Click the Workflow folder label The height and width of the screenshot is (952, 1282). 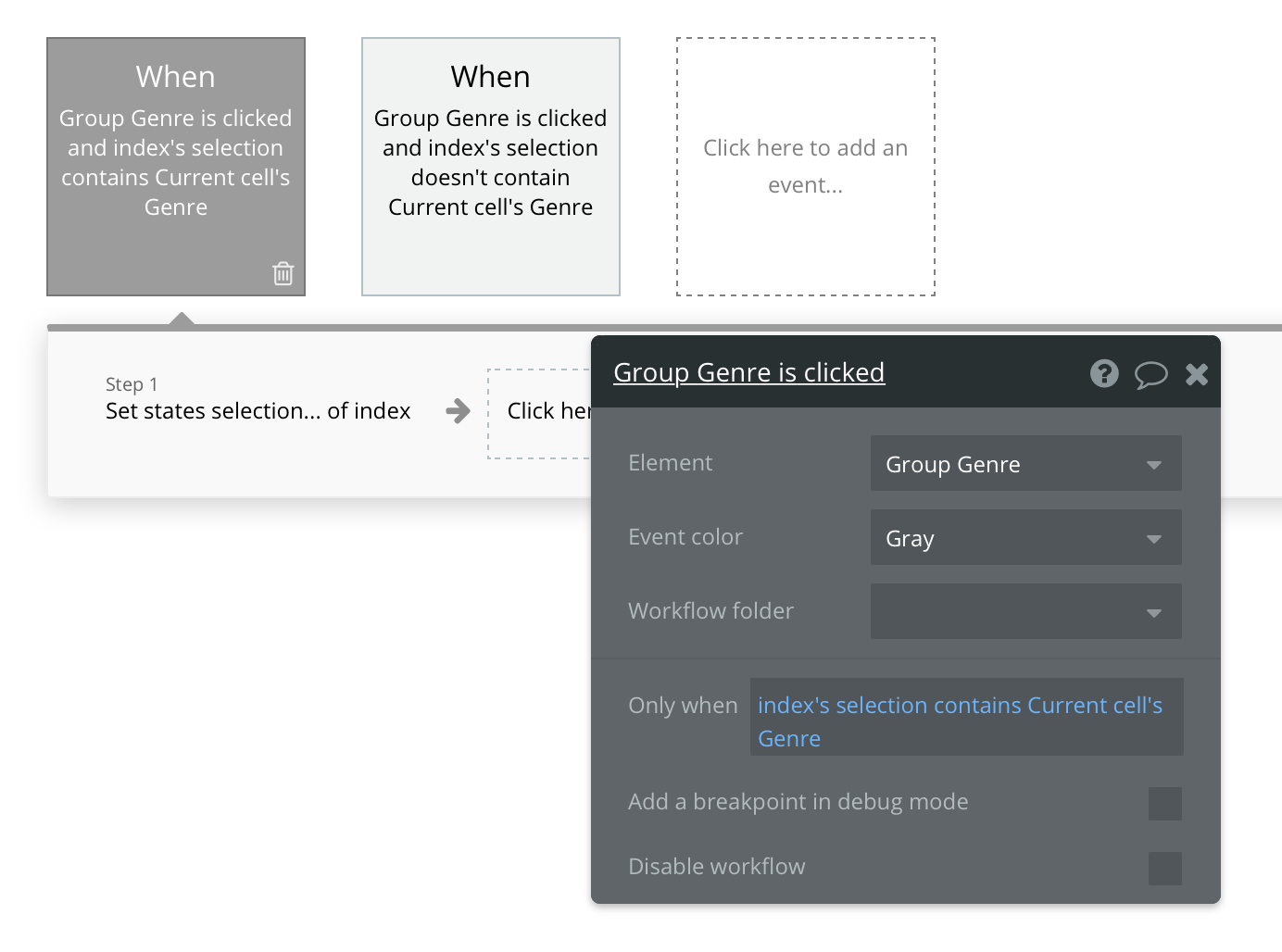click(x=710, y=611)
